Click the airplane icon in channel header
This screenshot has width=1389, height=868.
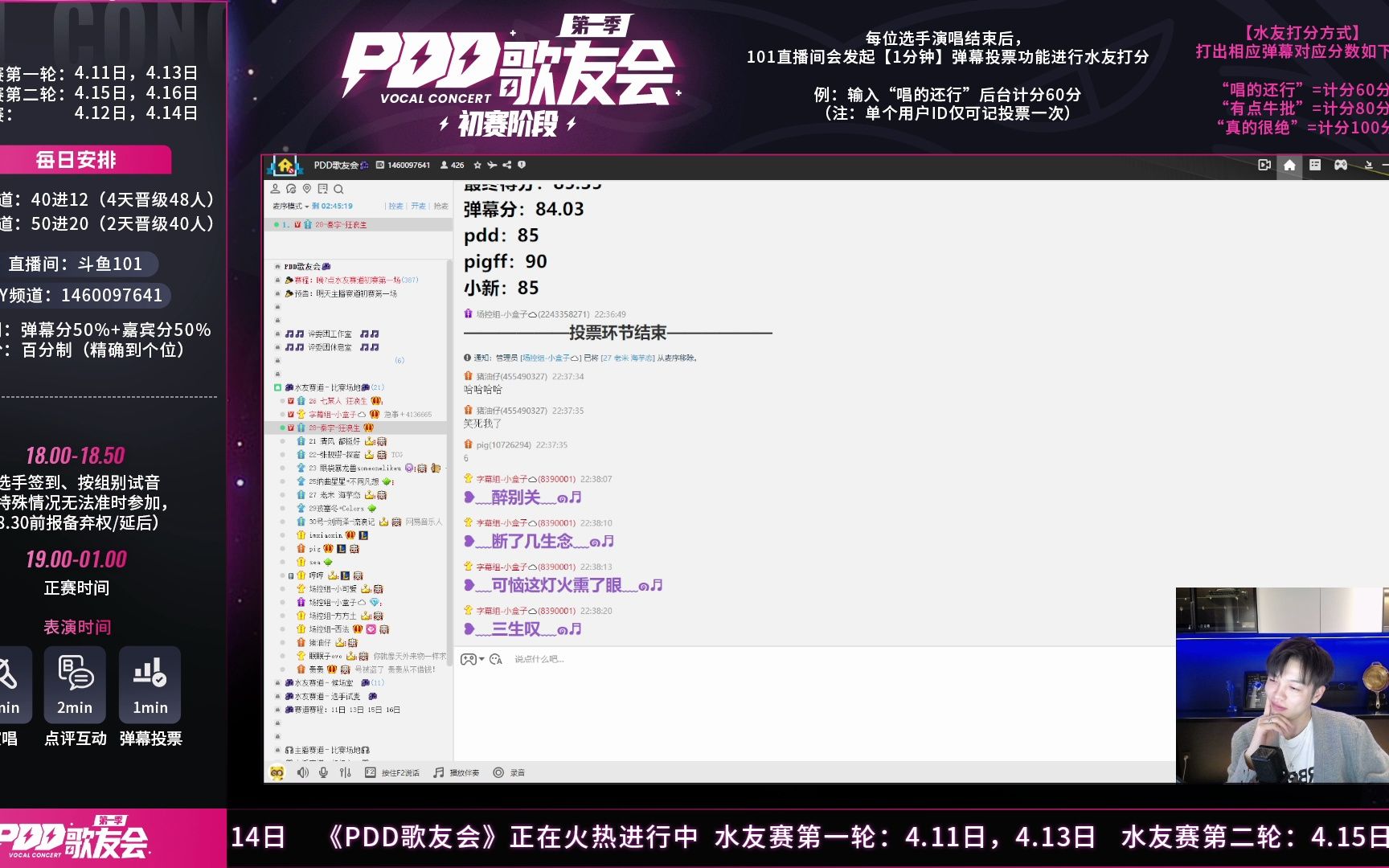click(492, 165)
